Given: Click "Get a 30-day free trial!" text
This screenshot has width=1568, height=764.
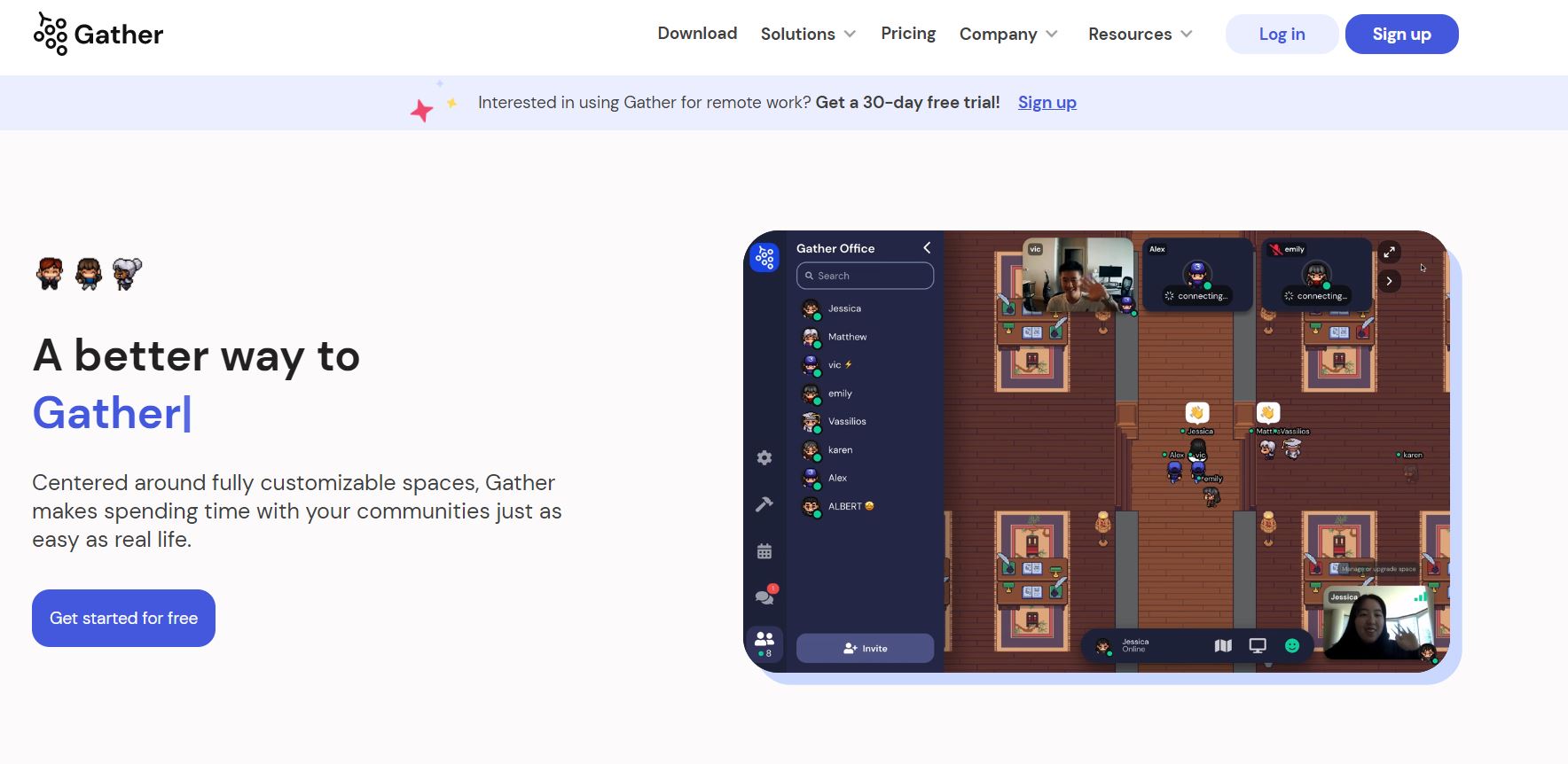Looking at the screenshot, I should pyautogui.click(x=907, y=102).
